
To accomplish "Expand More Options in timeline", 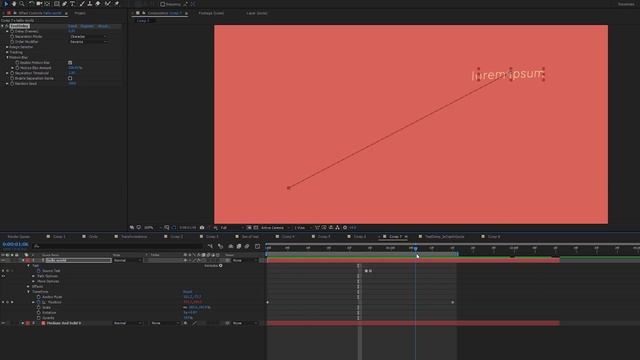I will 33,282.
